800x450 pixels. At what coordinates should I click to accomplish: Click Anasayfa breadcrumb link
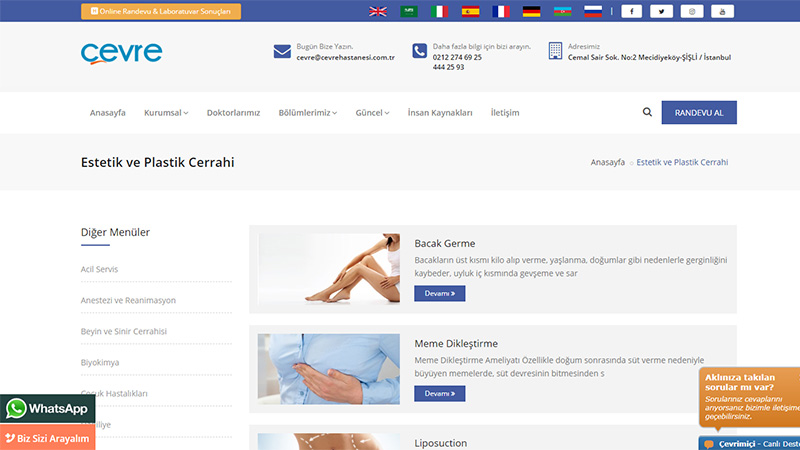[608, 162]
